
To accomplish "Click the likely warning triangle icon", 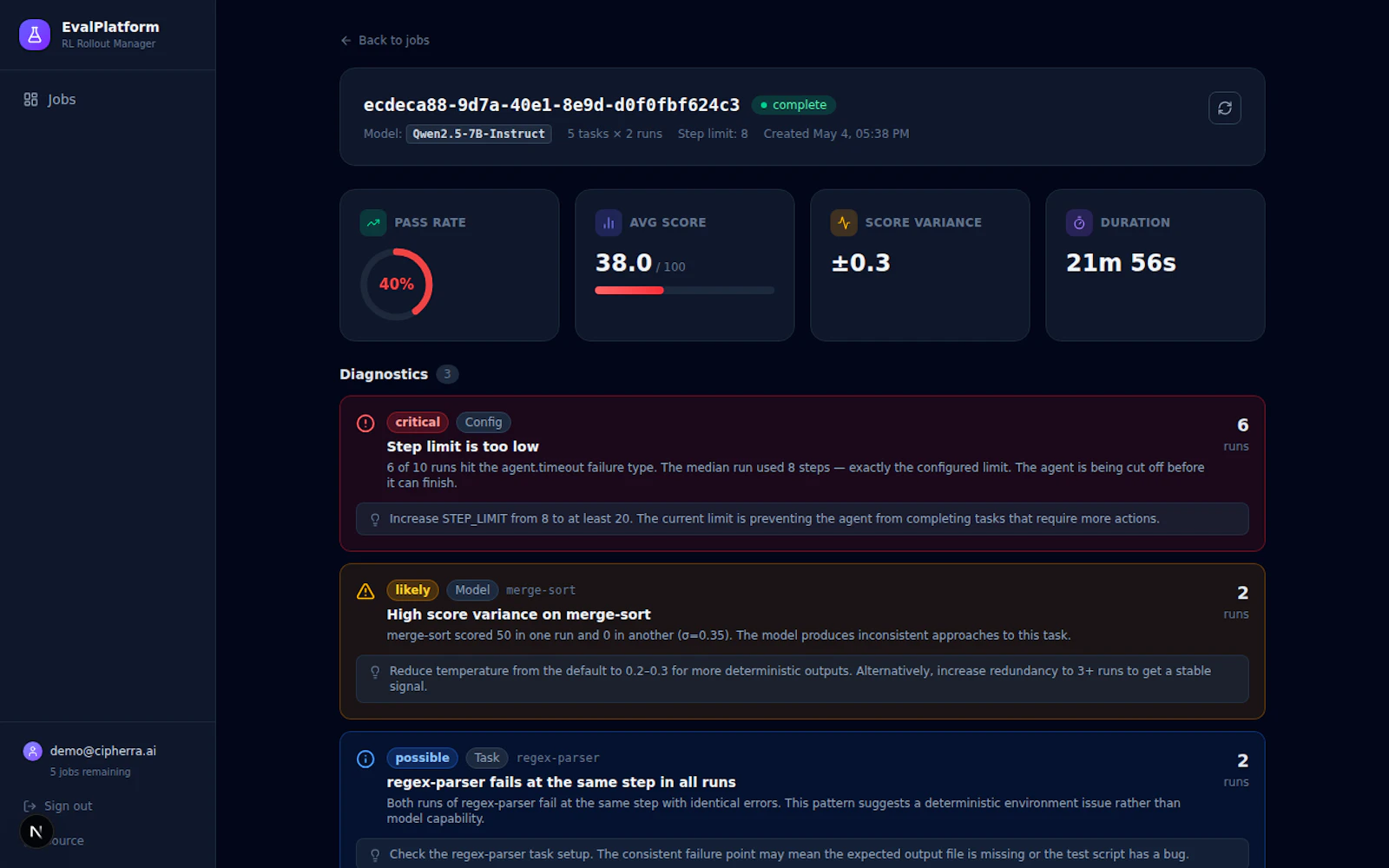I will (x=365, y=591).
